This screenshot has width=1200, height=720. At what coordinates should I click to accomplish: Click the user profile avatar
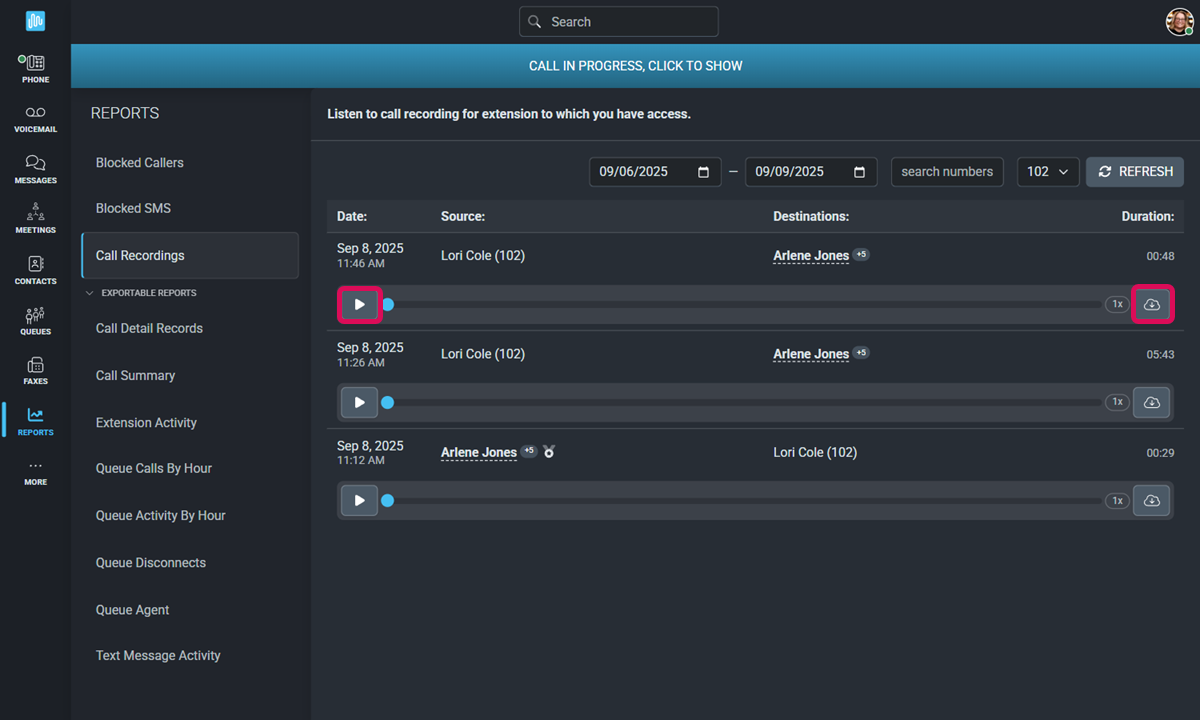(x=1179, y=22)
